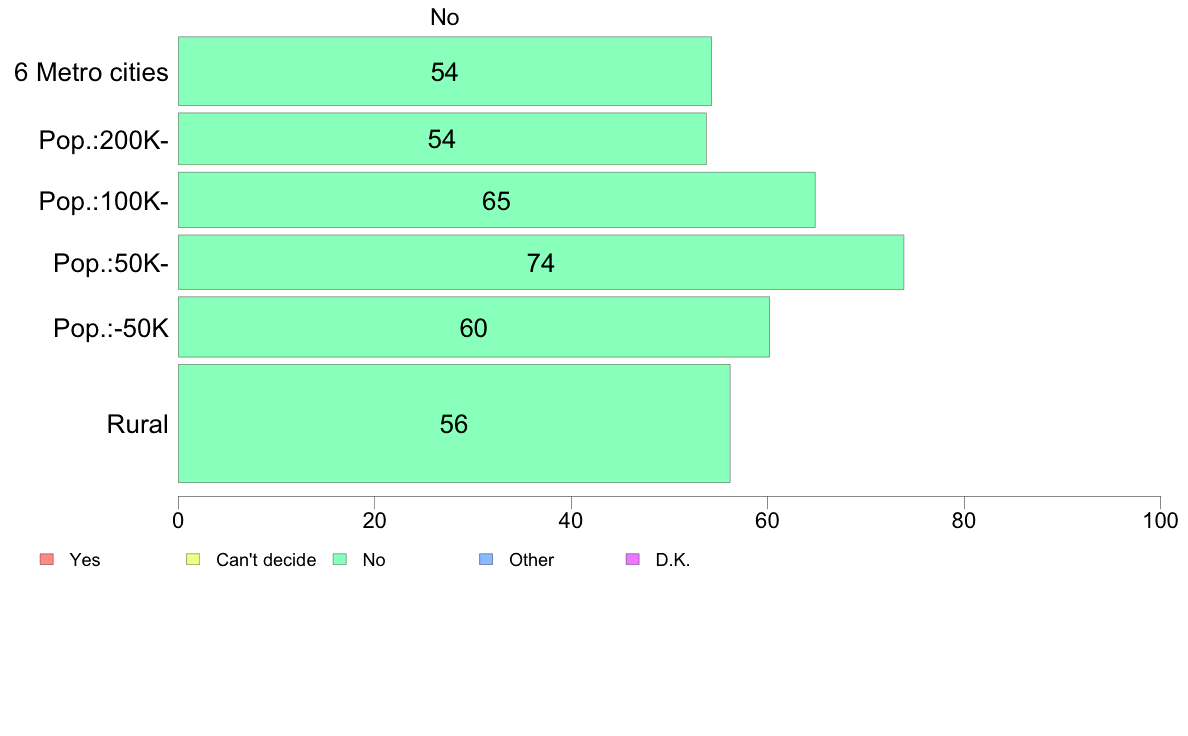Click the 40 tick label on axis
Viewport: 1188px width, 736px height.
pos(571,521)
